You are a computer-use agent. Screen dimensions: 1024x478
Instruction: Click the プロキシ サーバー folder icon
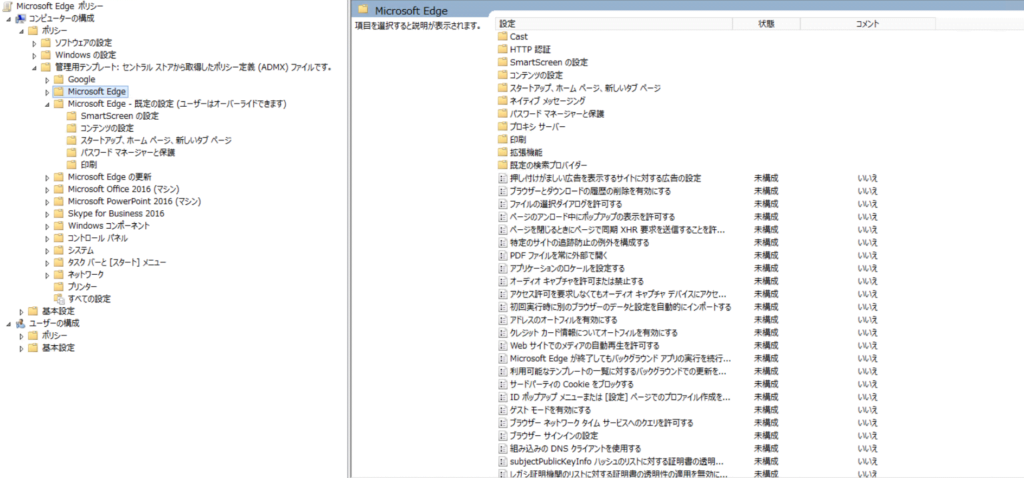coord(502,127)
